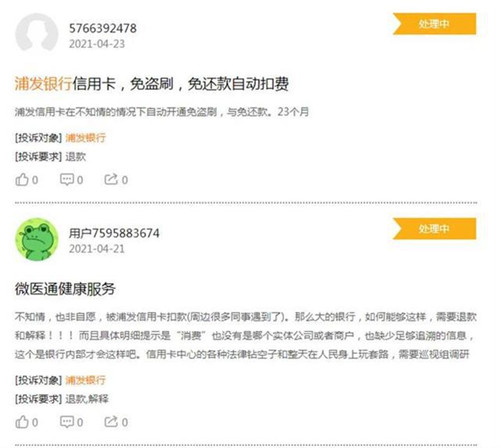Open the green frog avatar of 用户7595883674

click(37, 239)
